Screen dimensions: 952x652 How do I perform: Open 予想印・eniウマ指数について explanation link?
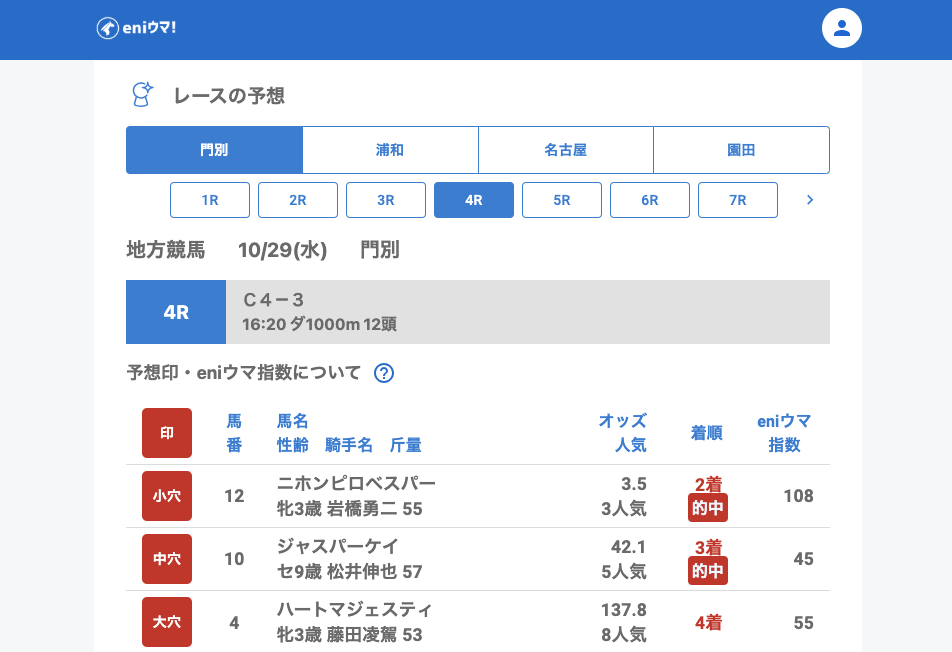(x=243, y=373)
